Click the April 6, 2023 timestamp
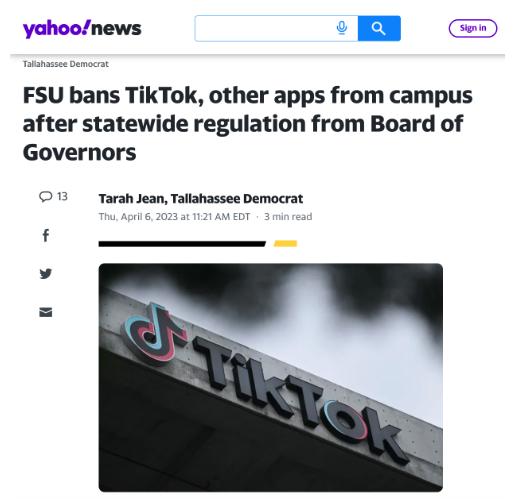 (174, 217)
